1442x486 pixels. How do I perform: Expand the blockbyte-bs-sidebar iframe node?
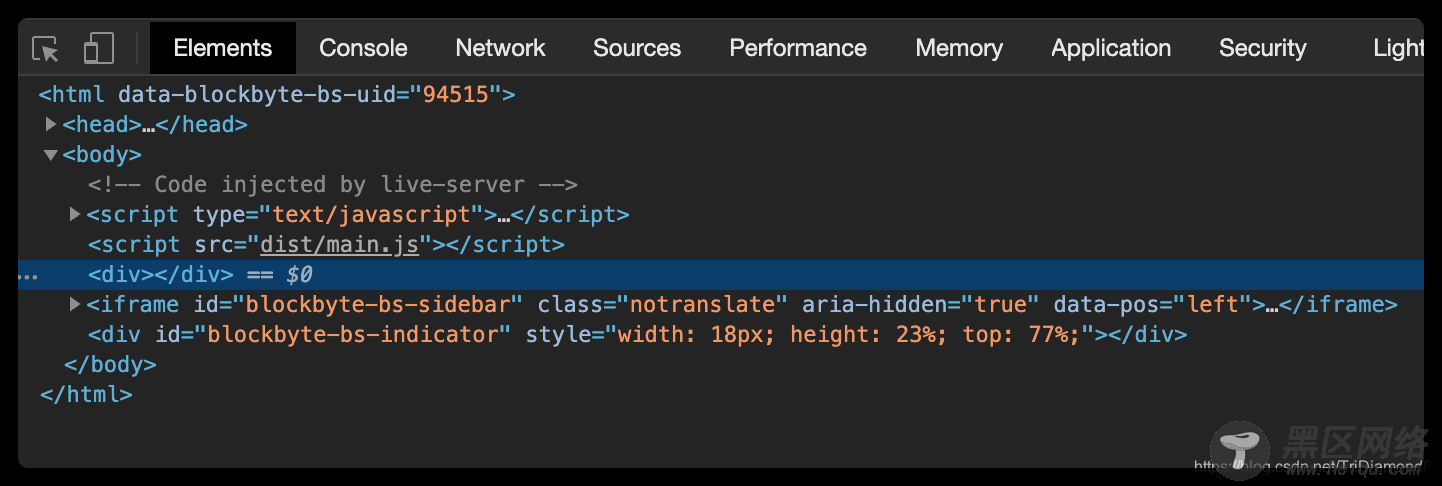point(75,304)
